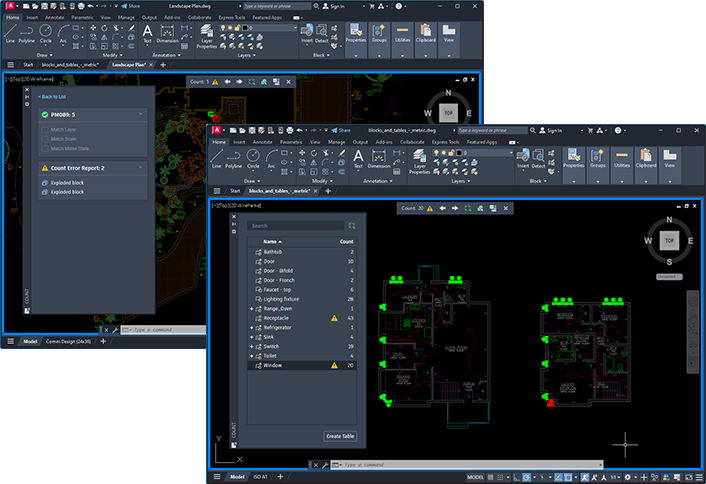Toggle grid display in front window status bar
The image size is (706, 484).
click(491, 477)
